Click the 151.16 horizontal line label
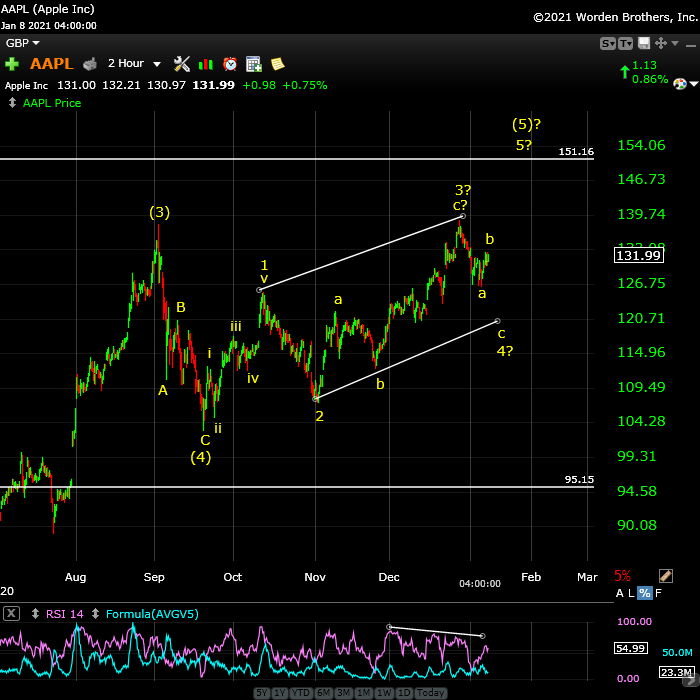 coord(576,151)
